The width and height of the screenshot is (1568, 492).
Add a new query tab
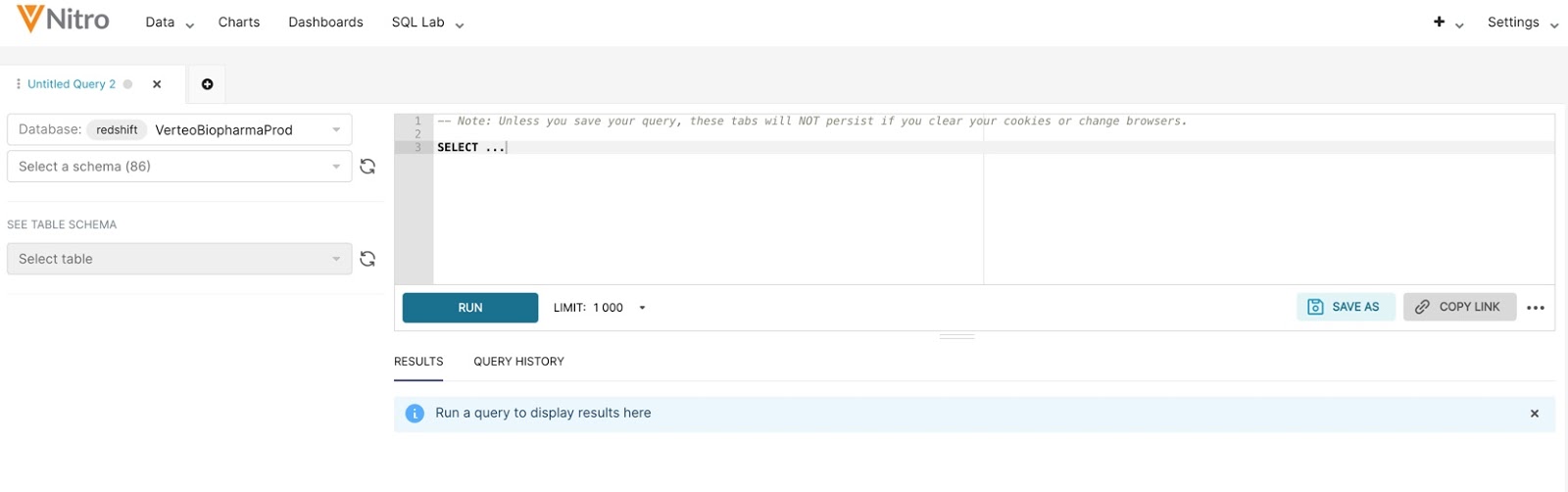click(x=207, y=84)
